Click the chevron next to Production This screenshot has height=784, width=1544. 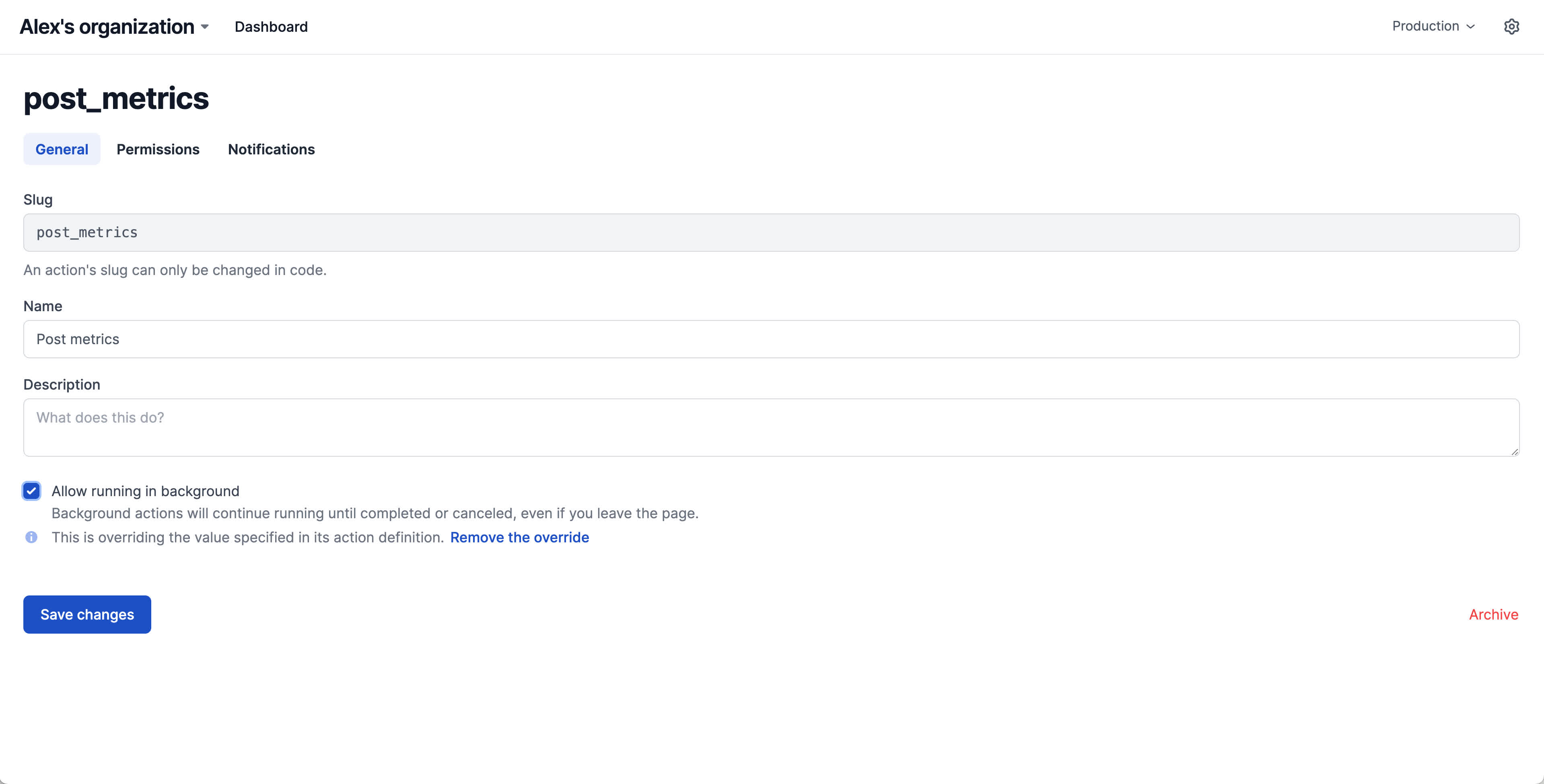(1470, 27)
